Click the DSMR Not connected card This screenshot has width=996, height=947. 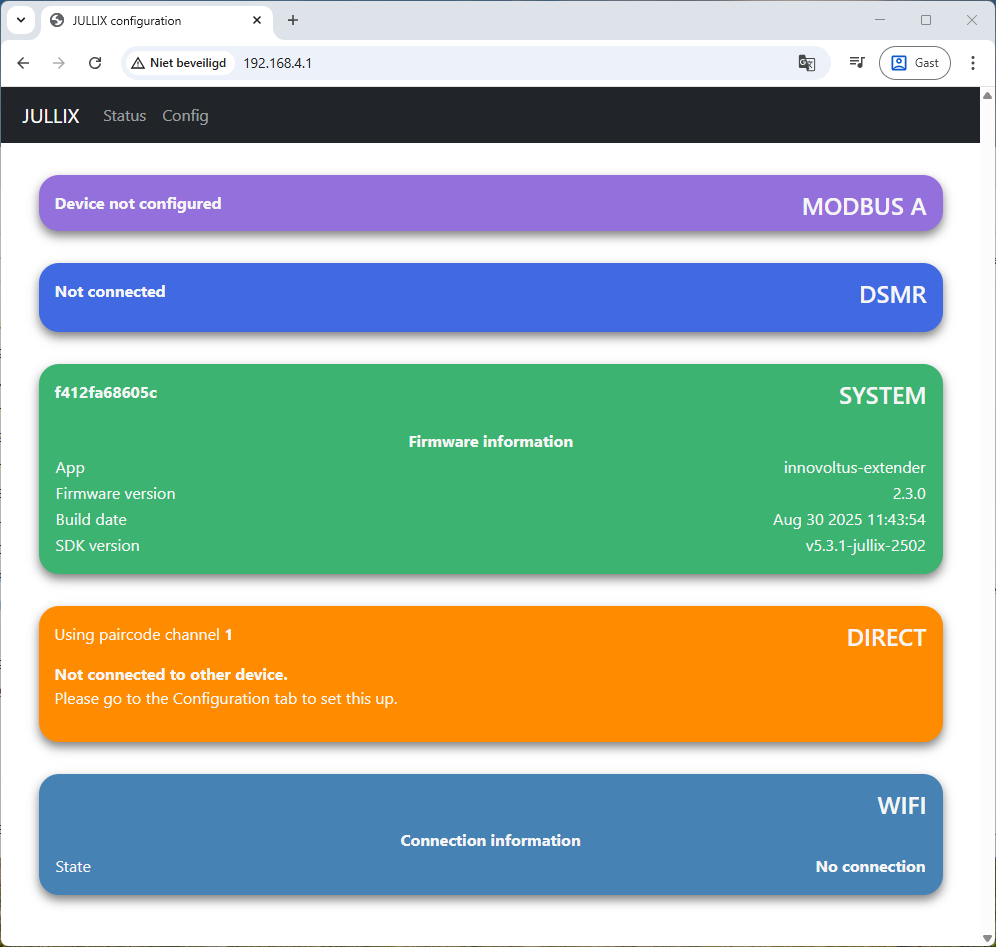pos(490,297)
